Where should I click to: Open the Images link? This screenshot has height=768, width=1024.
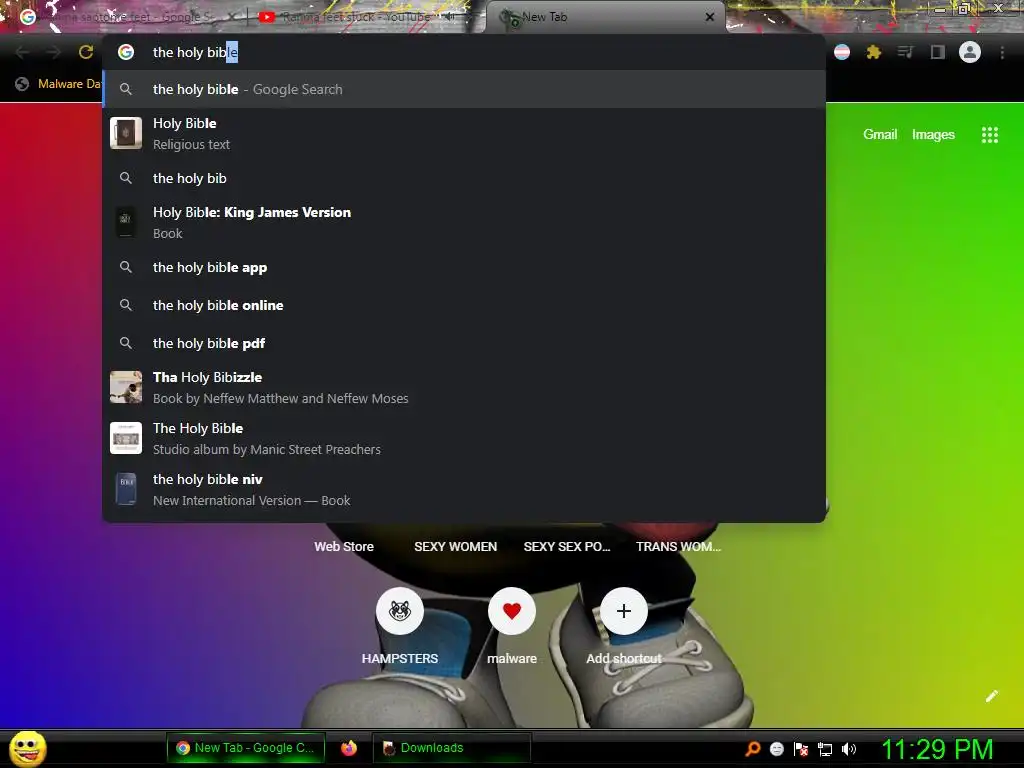pos(933,135)
